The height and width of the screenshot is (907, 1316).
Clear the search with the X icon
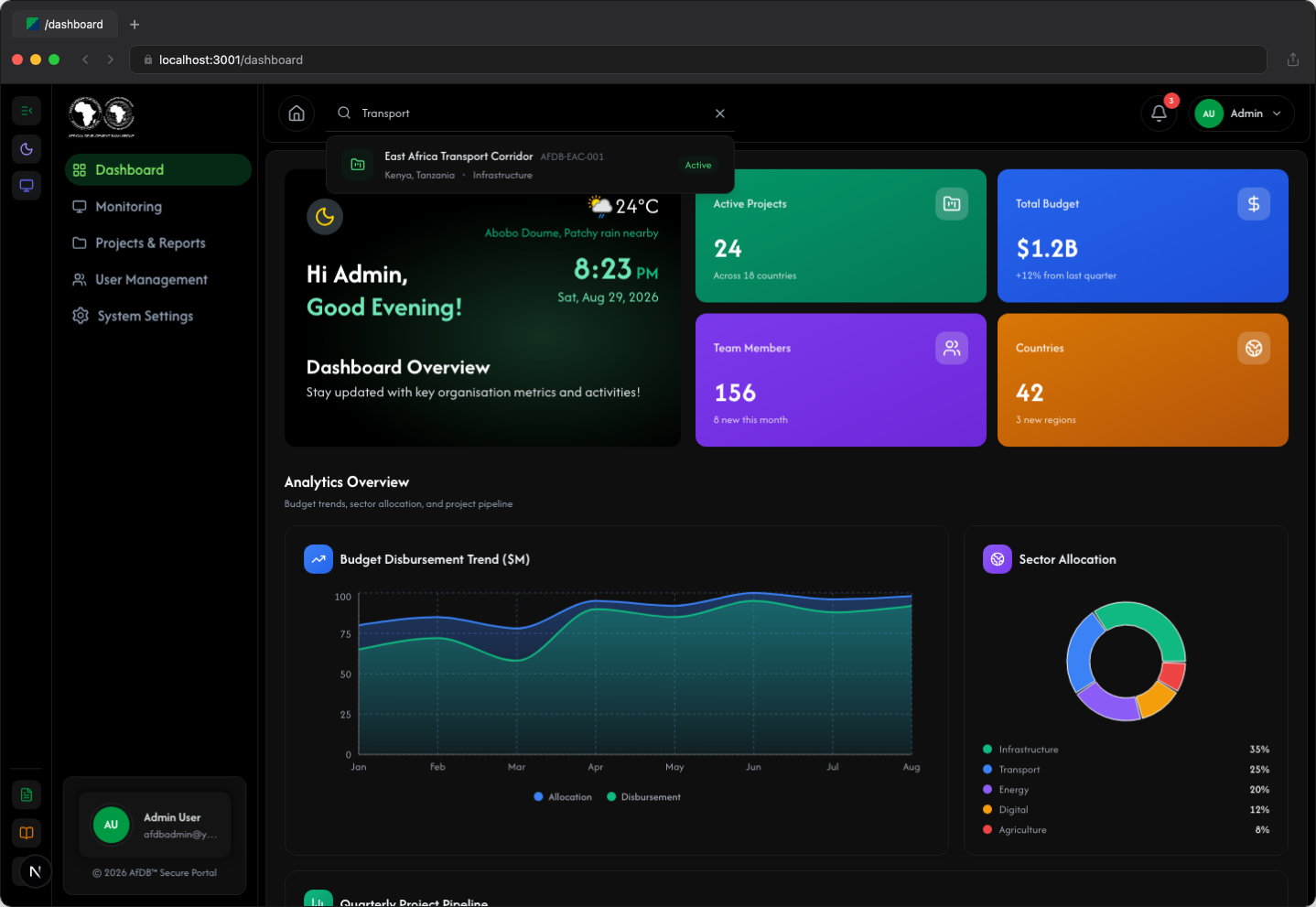tap(720, 113)
